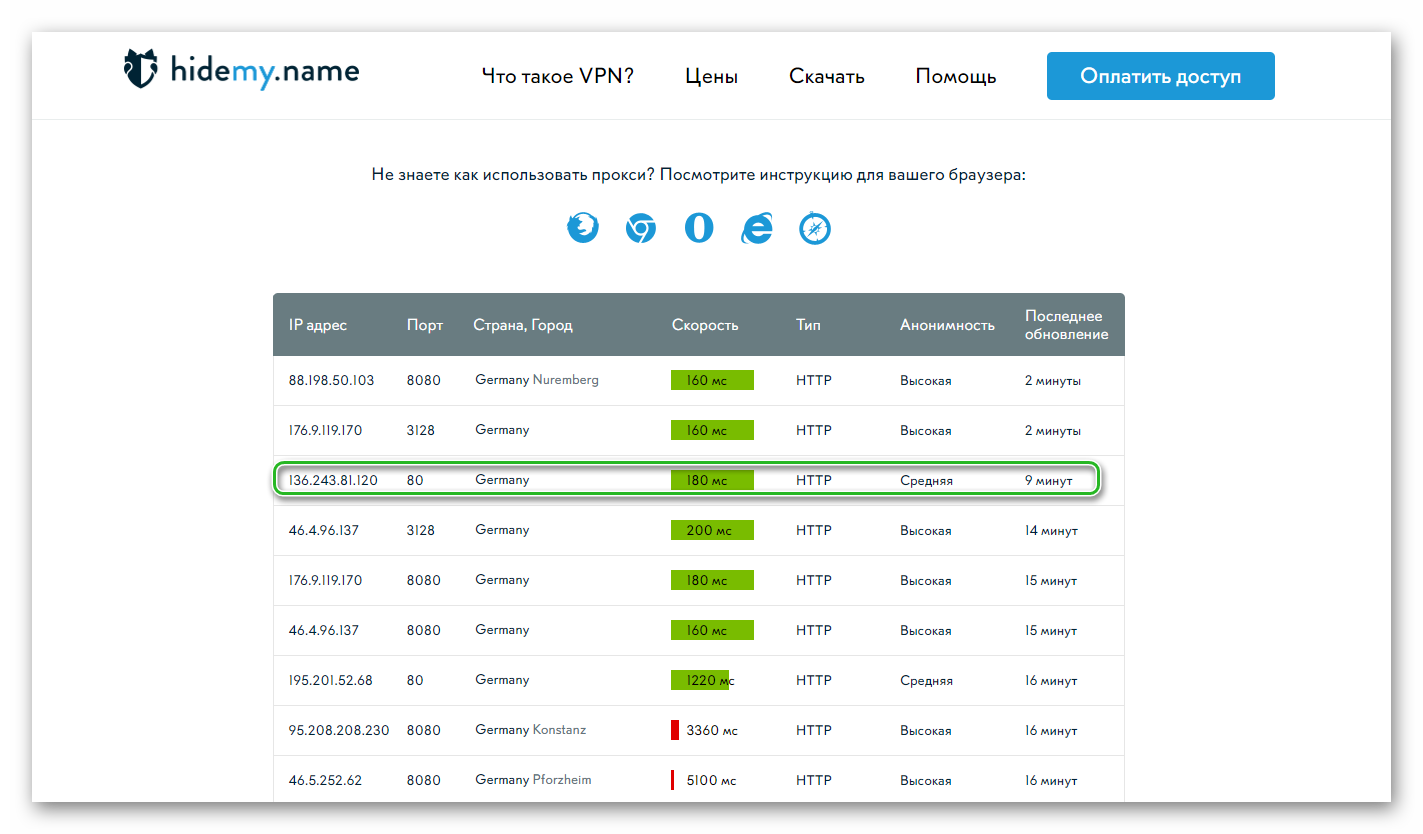Open Internet Explorer proxy instructions icon

coord(757,229)
